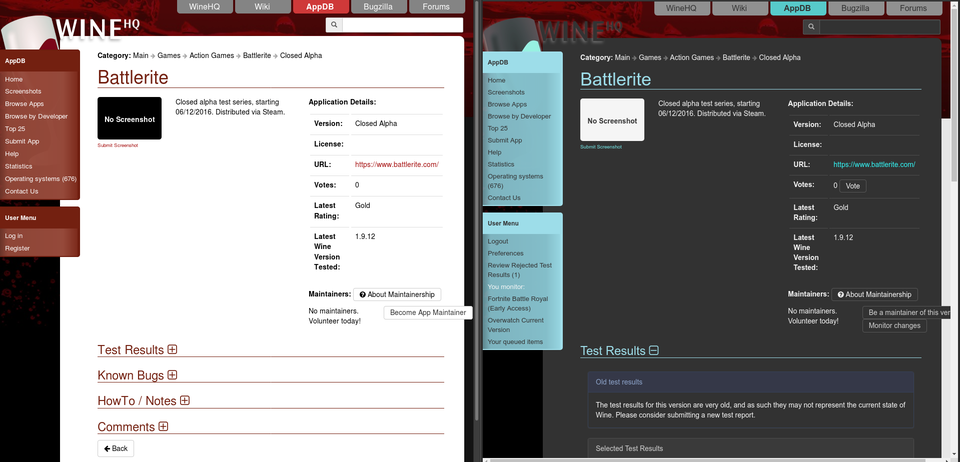Open the WineHQ tab in the left page

click(x=205, y=7)
